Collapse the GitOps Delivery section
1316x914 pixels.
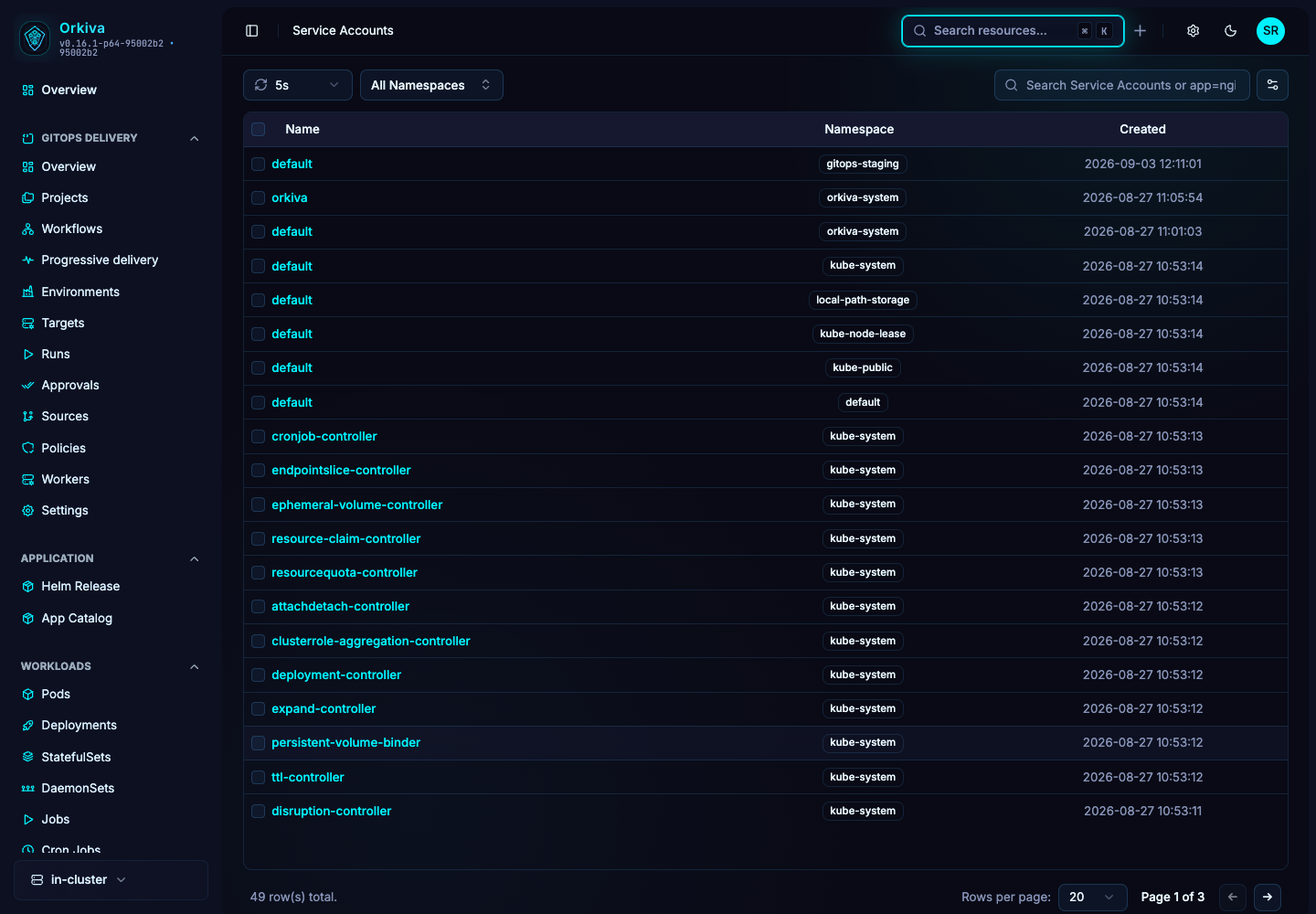tap(194, 138)
